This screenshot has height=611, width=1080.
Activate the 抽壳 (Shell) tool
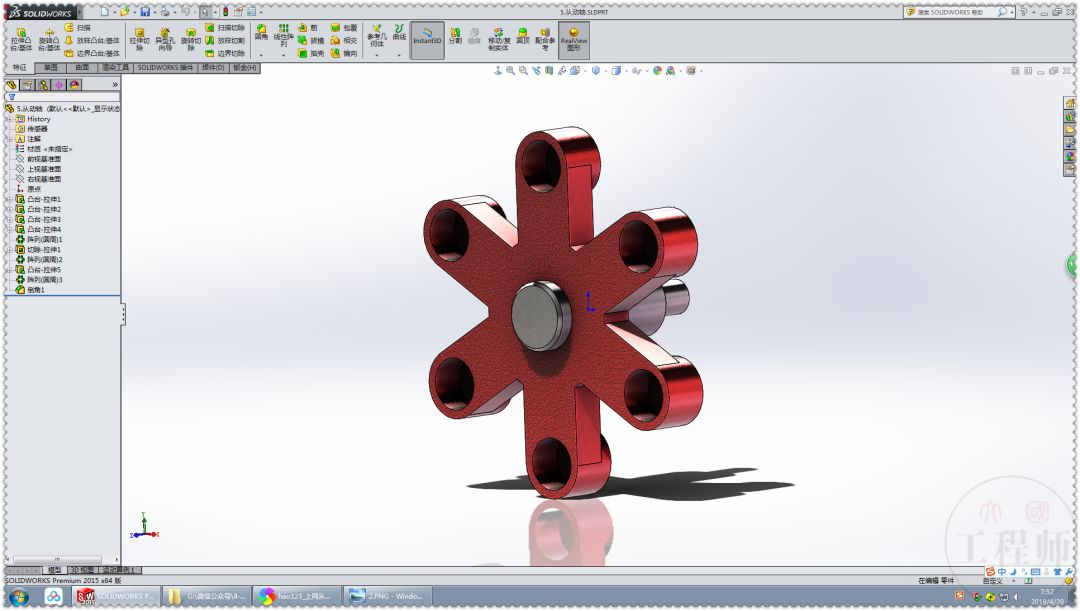point(305,51)
